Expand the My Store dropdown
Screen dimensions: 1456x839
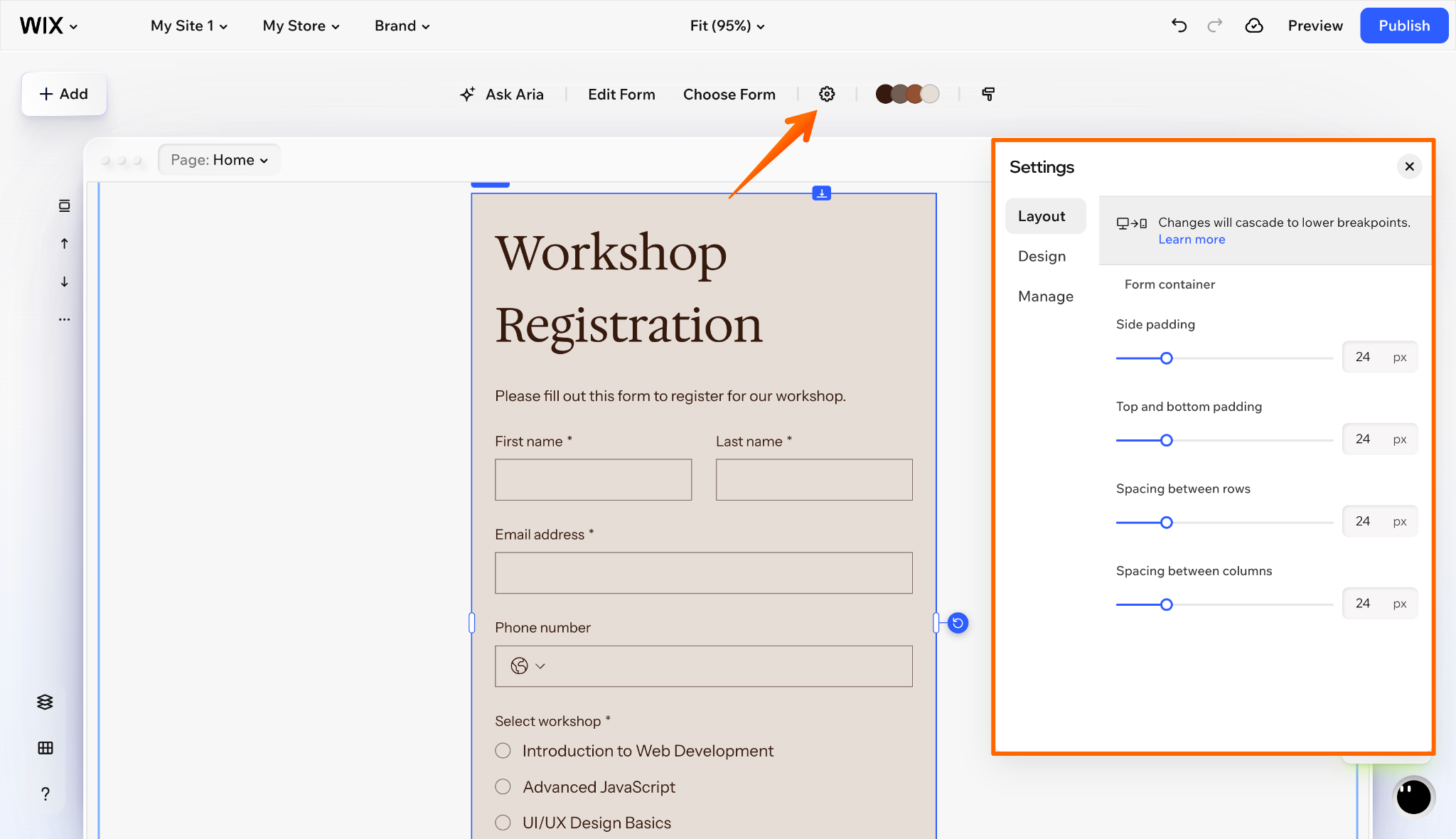click(x=301, y=26)
